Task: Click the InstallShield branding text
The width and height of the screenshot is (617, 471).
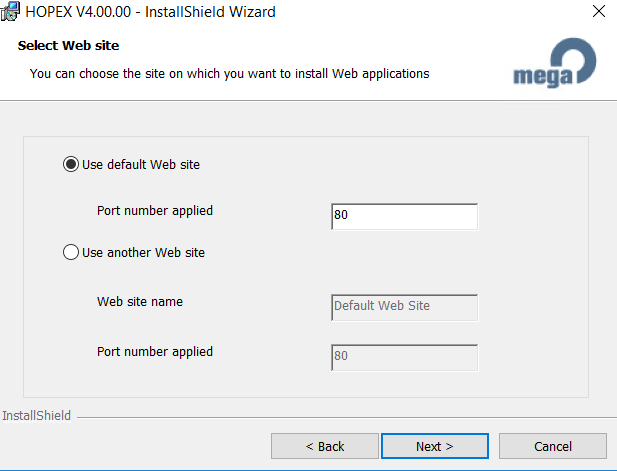Action: tap(36, 415)
